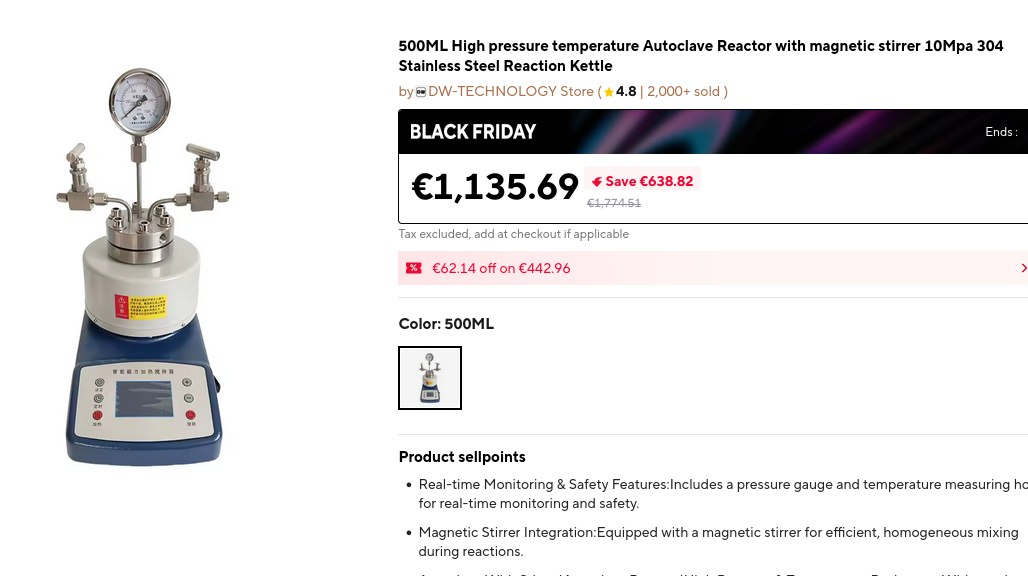Screen dimensions: 1028x576
Task: Click the 500ML Autoclave Reactor product title
Action: (700, 56)
